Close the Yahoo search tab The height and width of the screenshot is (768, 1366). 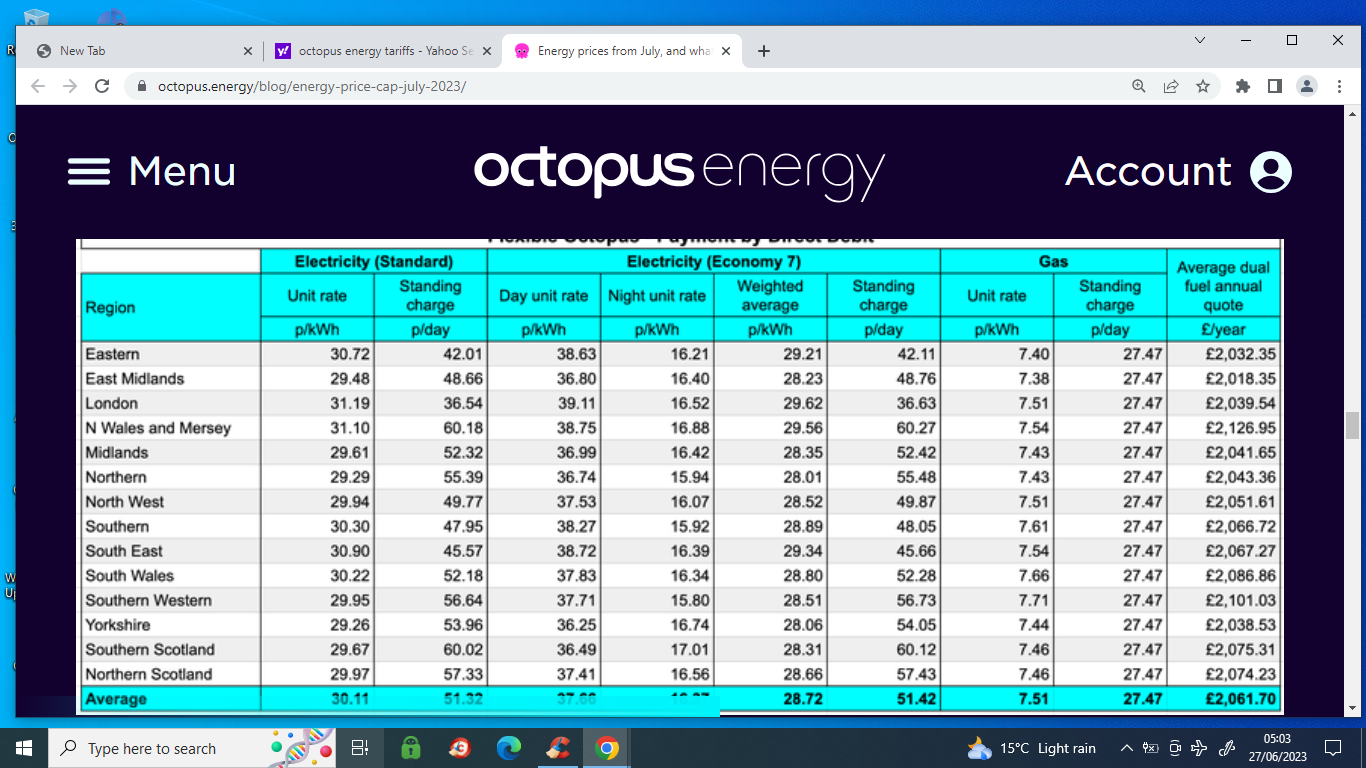[487, 51]
